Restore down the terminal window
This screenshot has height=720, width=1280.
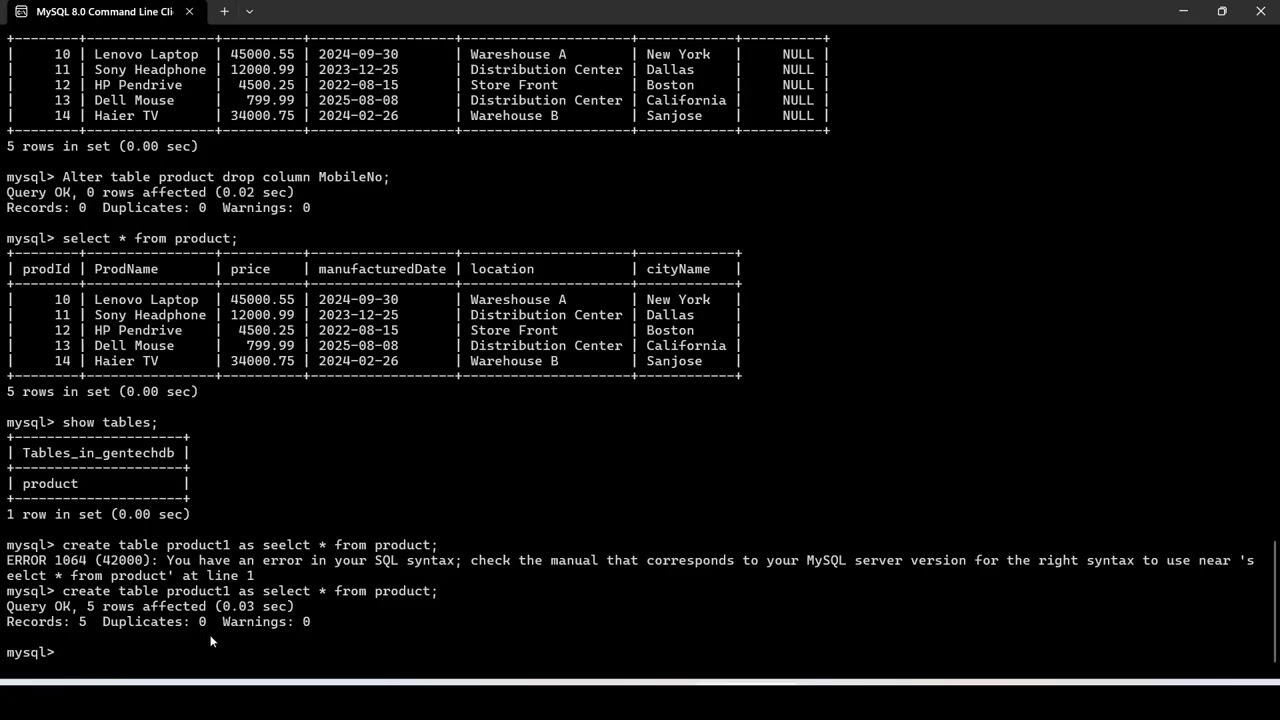point(1222,11)
